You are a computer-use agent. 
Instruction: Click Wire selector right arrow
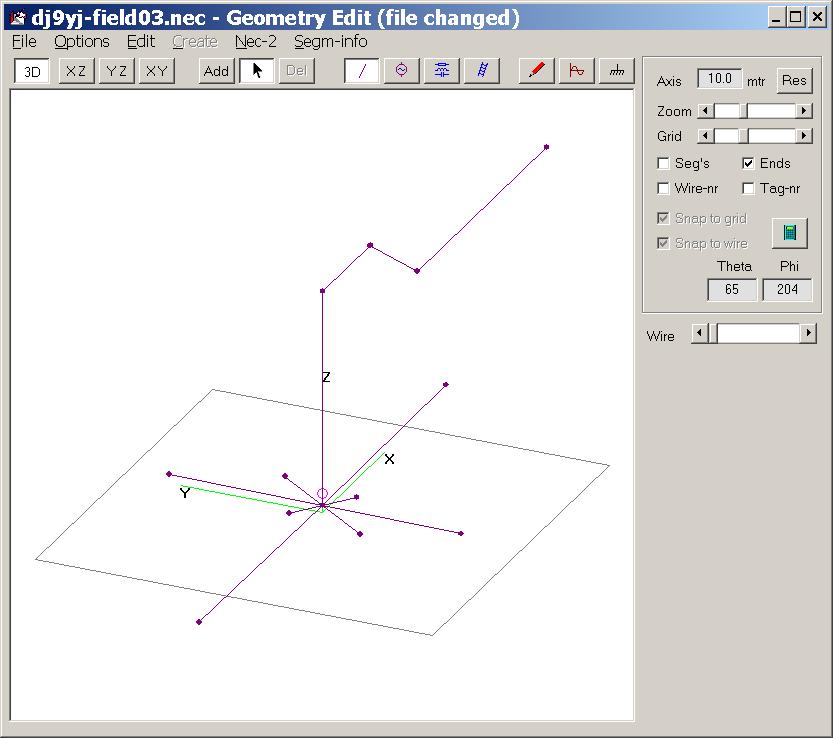[x=808, y=334]
